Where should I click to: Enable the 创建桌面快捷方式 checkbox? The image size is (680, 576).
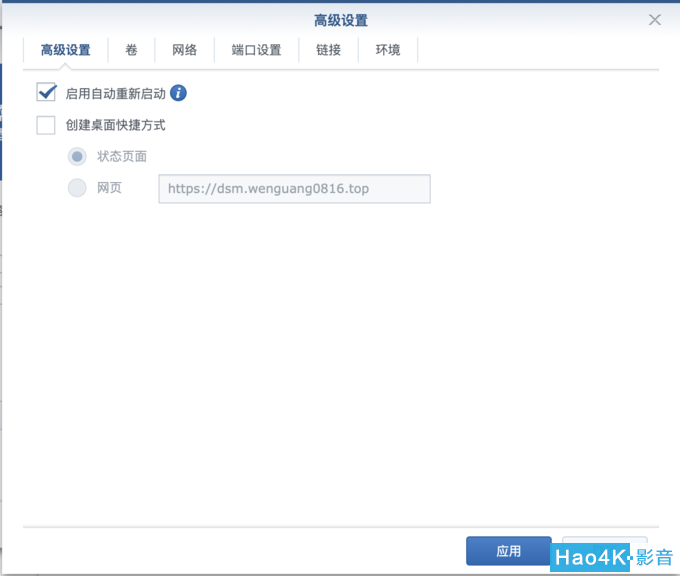46,125
